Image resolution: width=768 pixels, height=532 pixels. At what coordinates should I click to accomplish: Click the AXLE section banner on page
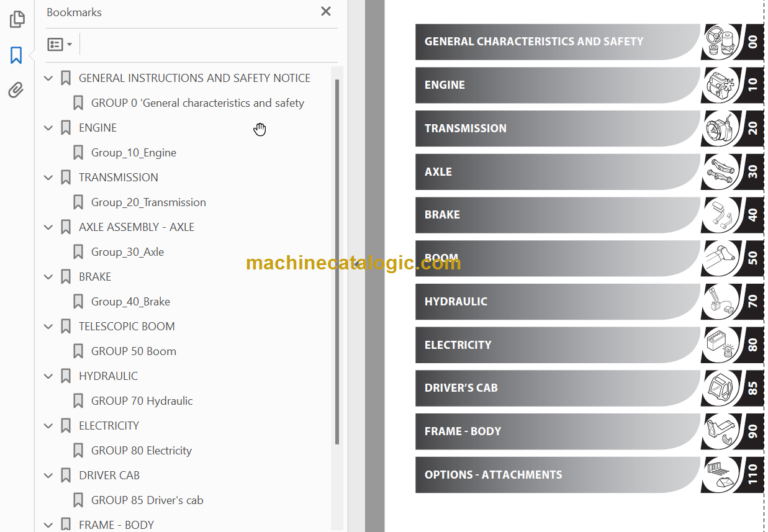click(558, 172)
